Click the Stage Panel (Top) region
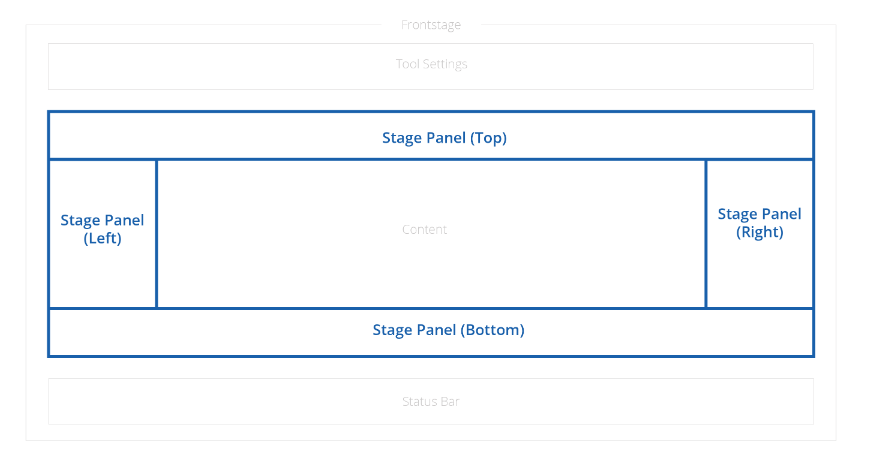870x462 pixels. (444, 138)
